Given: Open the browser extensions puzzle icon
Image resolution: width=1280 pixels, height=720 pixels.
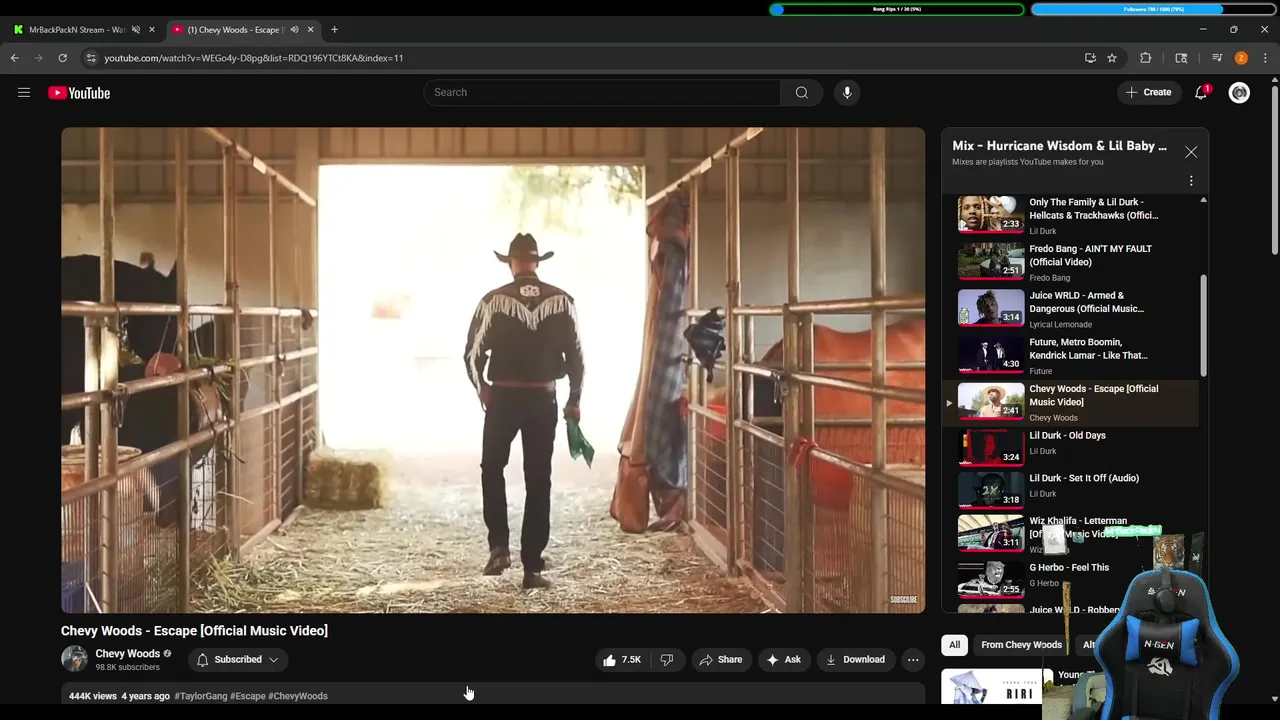Looking at the screenshot, I should pos(1146,58).
